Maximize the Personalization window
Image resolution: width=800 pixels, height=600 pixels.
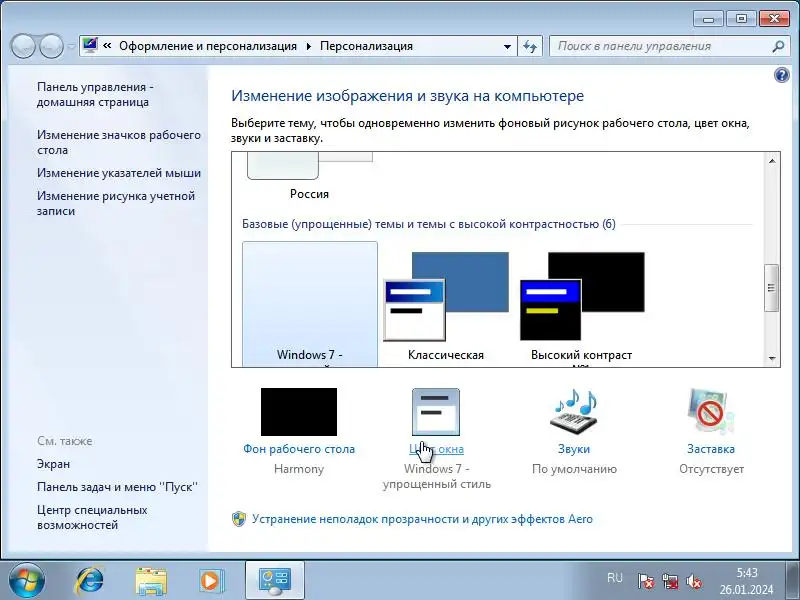pyautogui.click(x=741, y=19)
